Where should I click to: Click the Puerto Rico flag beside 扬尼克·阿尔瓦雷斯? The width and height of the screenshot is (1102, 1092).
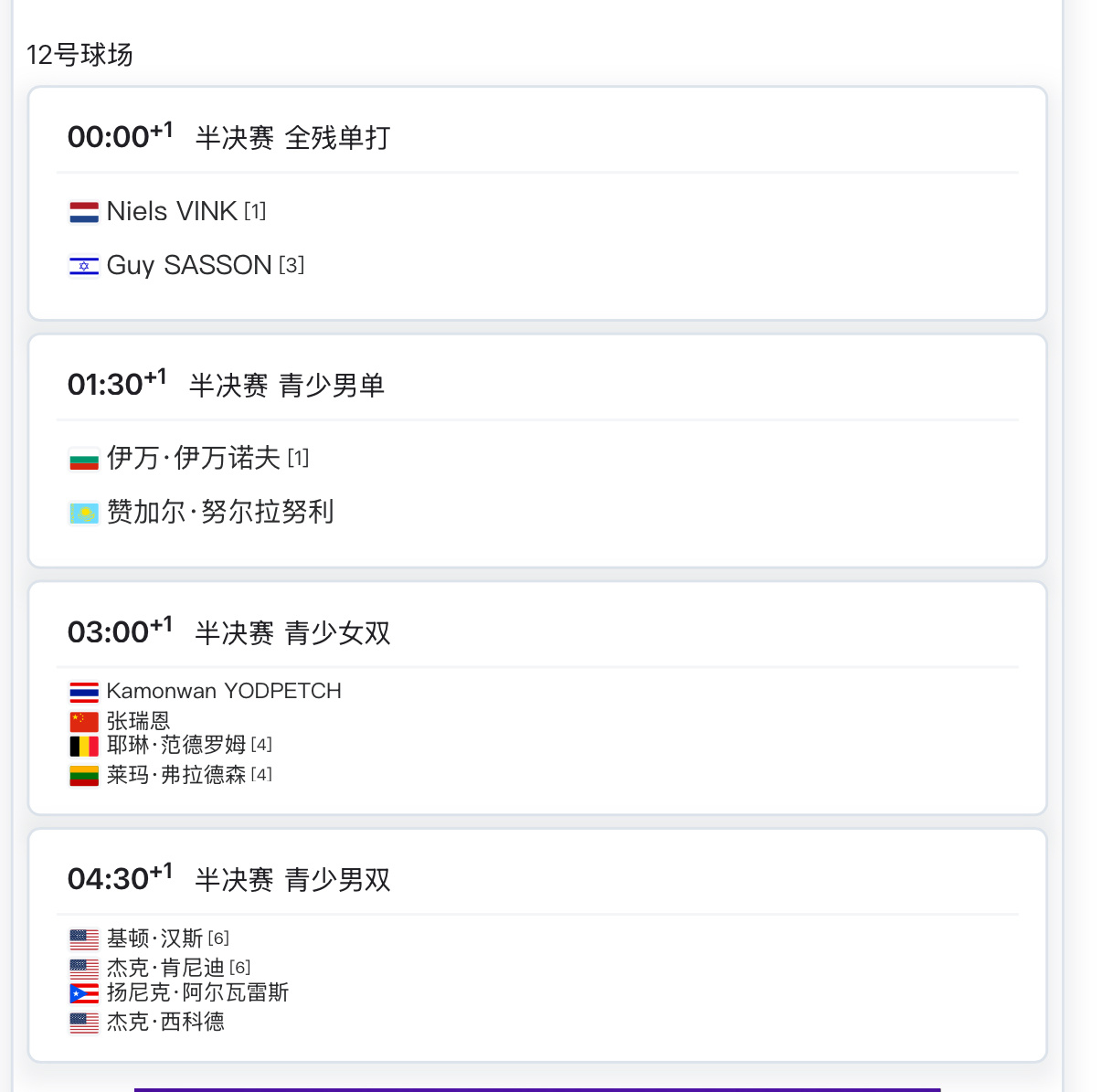pos(84,993)
